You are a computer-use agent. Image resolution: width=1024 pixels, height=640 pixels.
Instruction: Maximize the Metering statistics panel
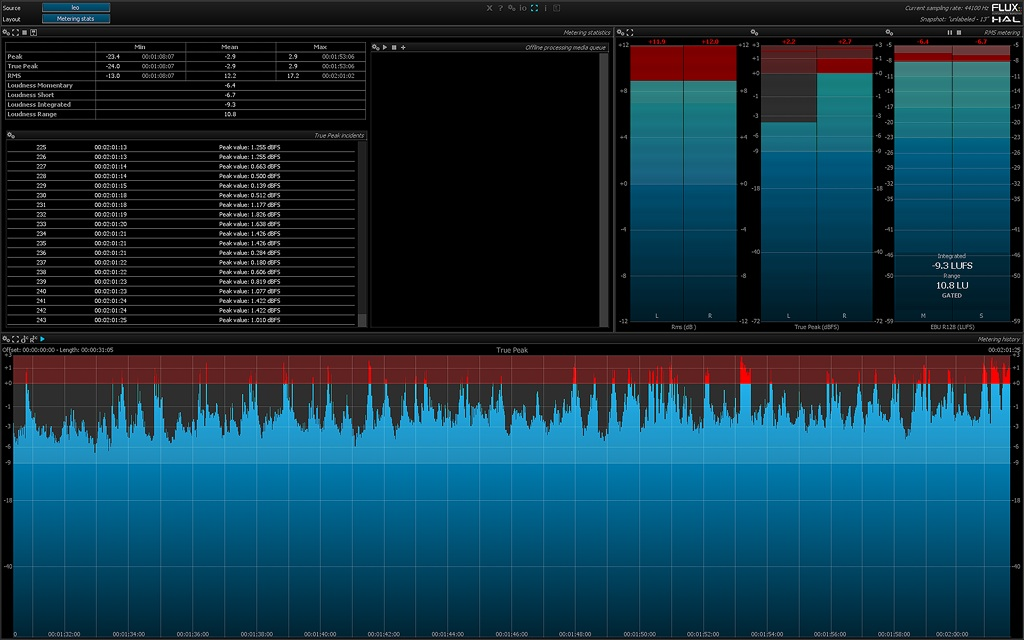[16, 32]
